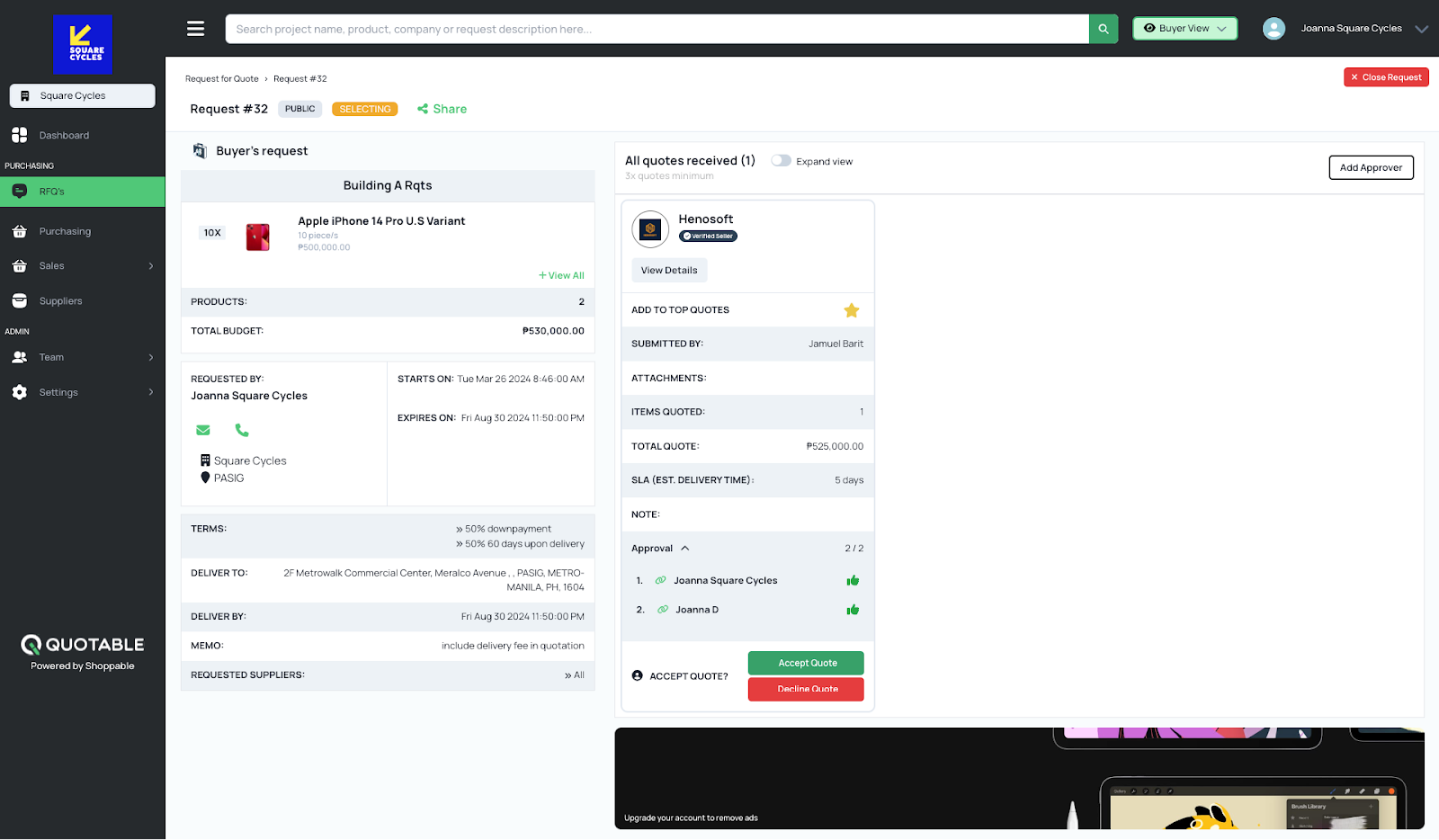Screen dimensions: 1439x840
Task: Click the gold star top quotes icon
Action: [852, 310]
